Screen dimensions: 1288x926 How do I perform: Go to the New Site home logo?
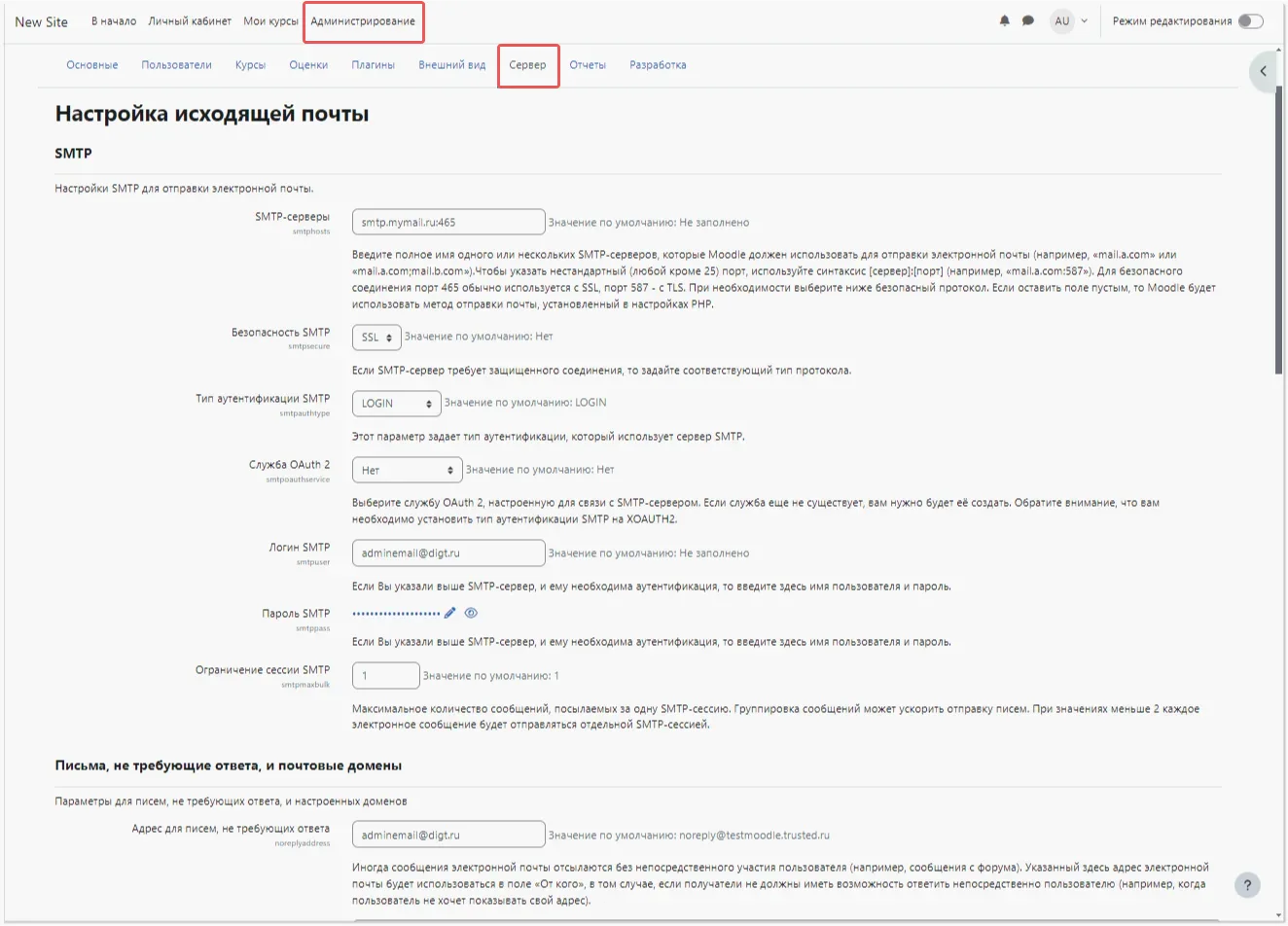pos(40,20)
